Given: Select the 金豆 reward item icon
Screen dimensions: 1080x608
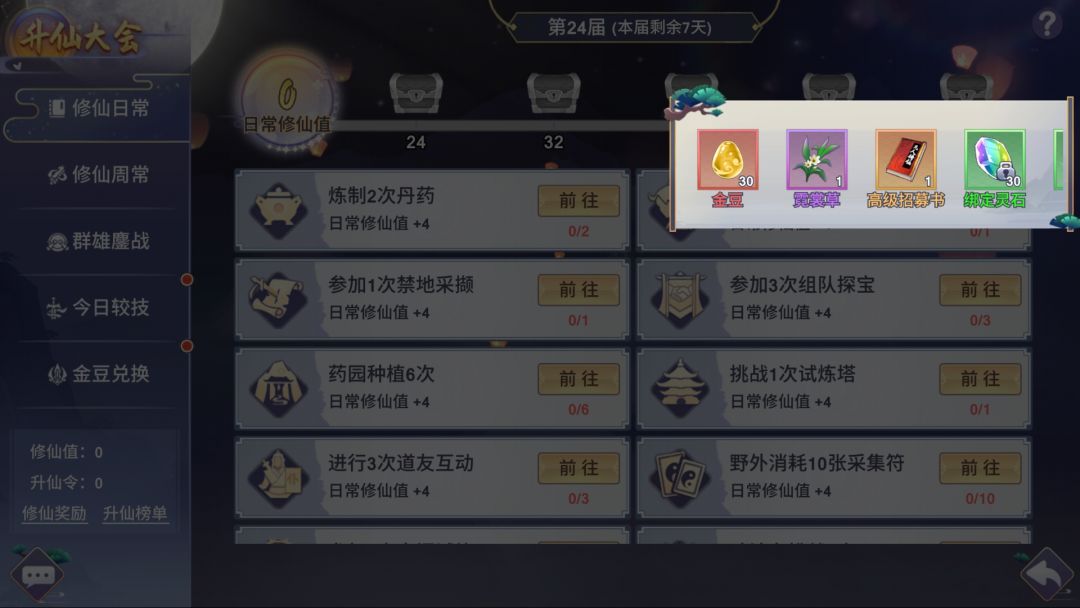Looking at the screenshot, I should (727, 160).
